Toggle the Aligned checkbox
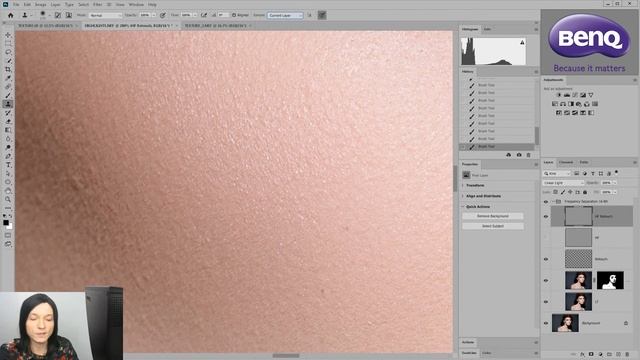The width and height of the screenshot is (640, 360). click(x=234, y=15)
